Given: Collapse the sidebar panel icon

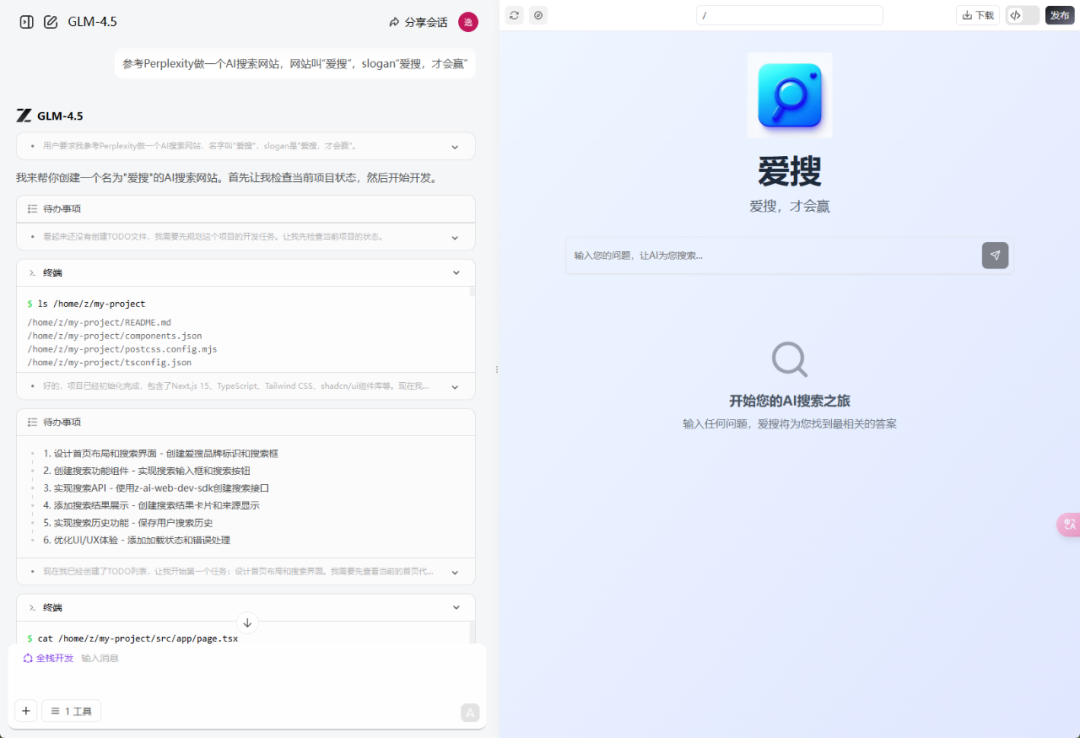Looking at the screenshot, I should click(x=26, y=22).
